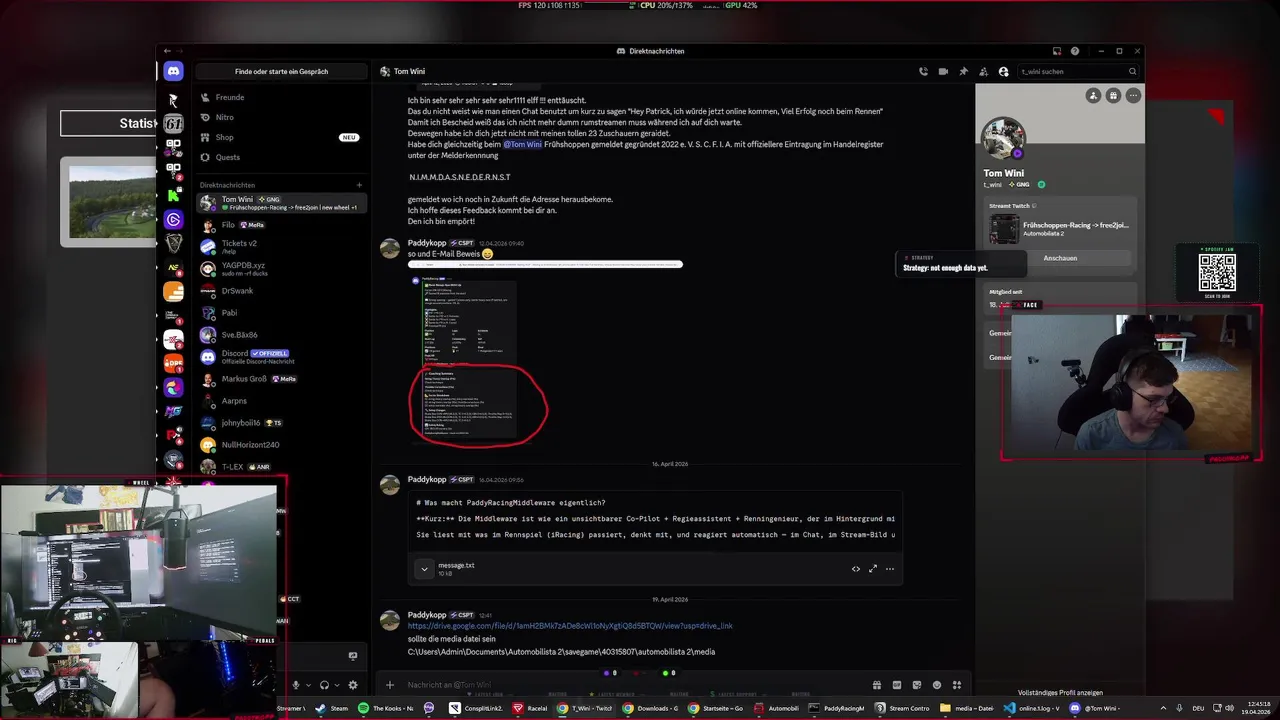Start a voice call with Tom Wini

(923, 71)
